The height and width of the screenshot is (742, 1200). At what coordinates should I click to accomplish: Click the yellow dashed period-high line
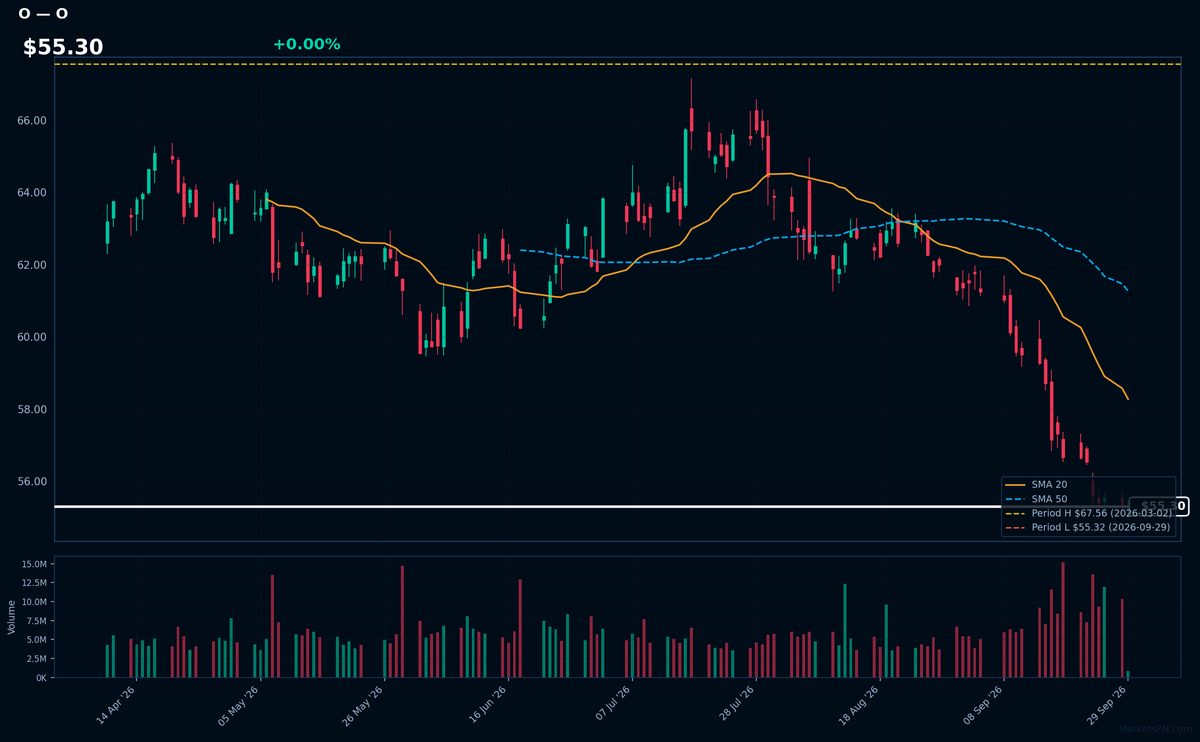[617, 64]
